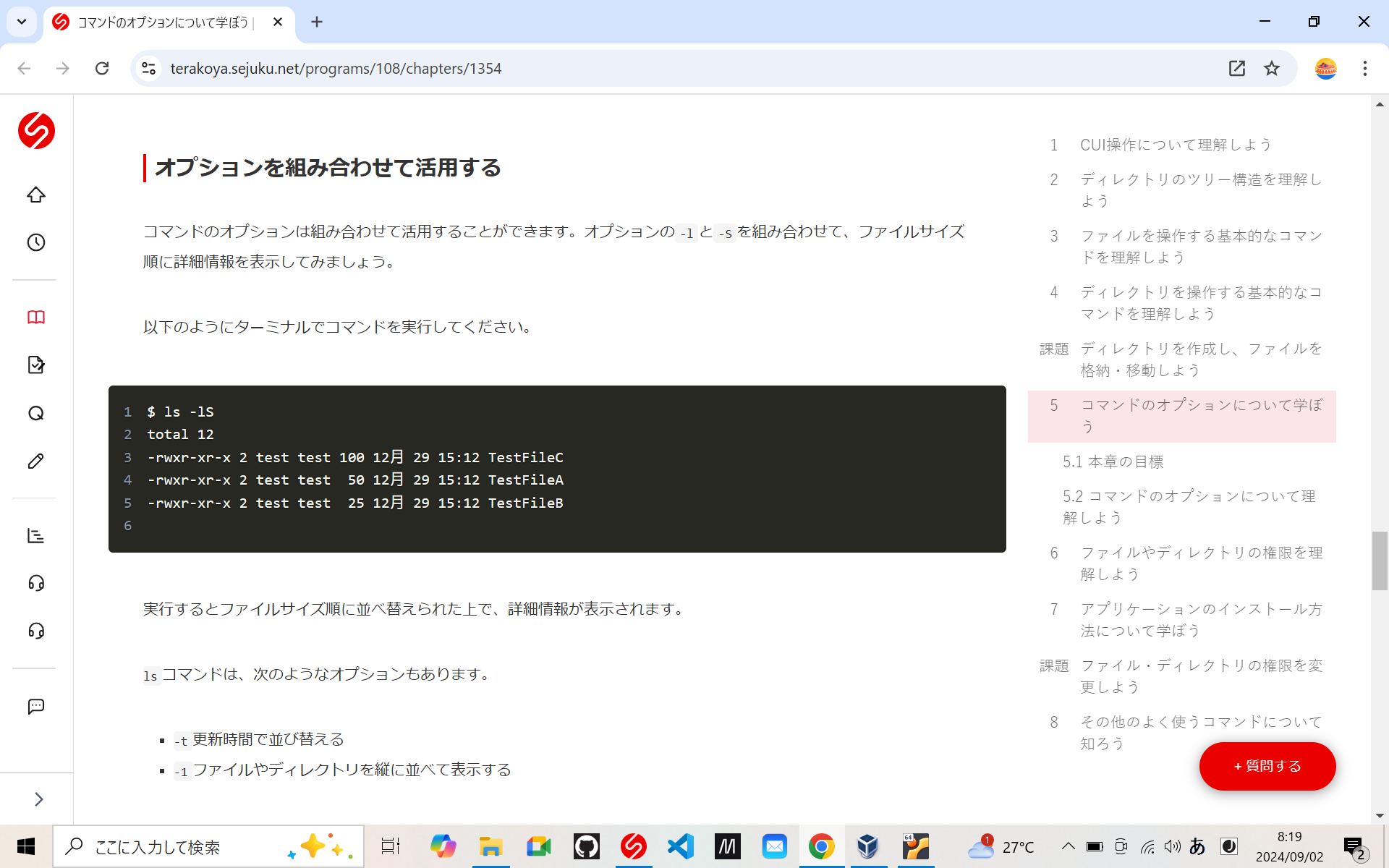The height and width of the screenshot is (868, 1389).
Task: Switch to the コマンドのオプションについて学ぼう browser tab
Action: (159, 22)
